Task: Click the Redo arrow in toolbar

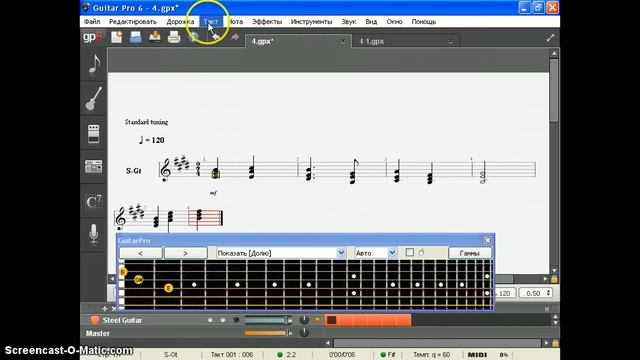Action: coord(235,37)
